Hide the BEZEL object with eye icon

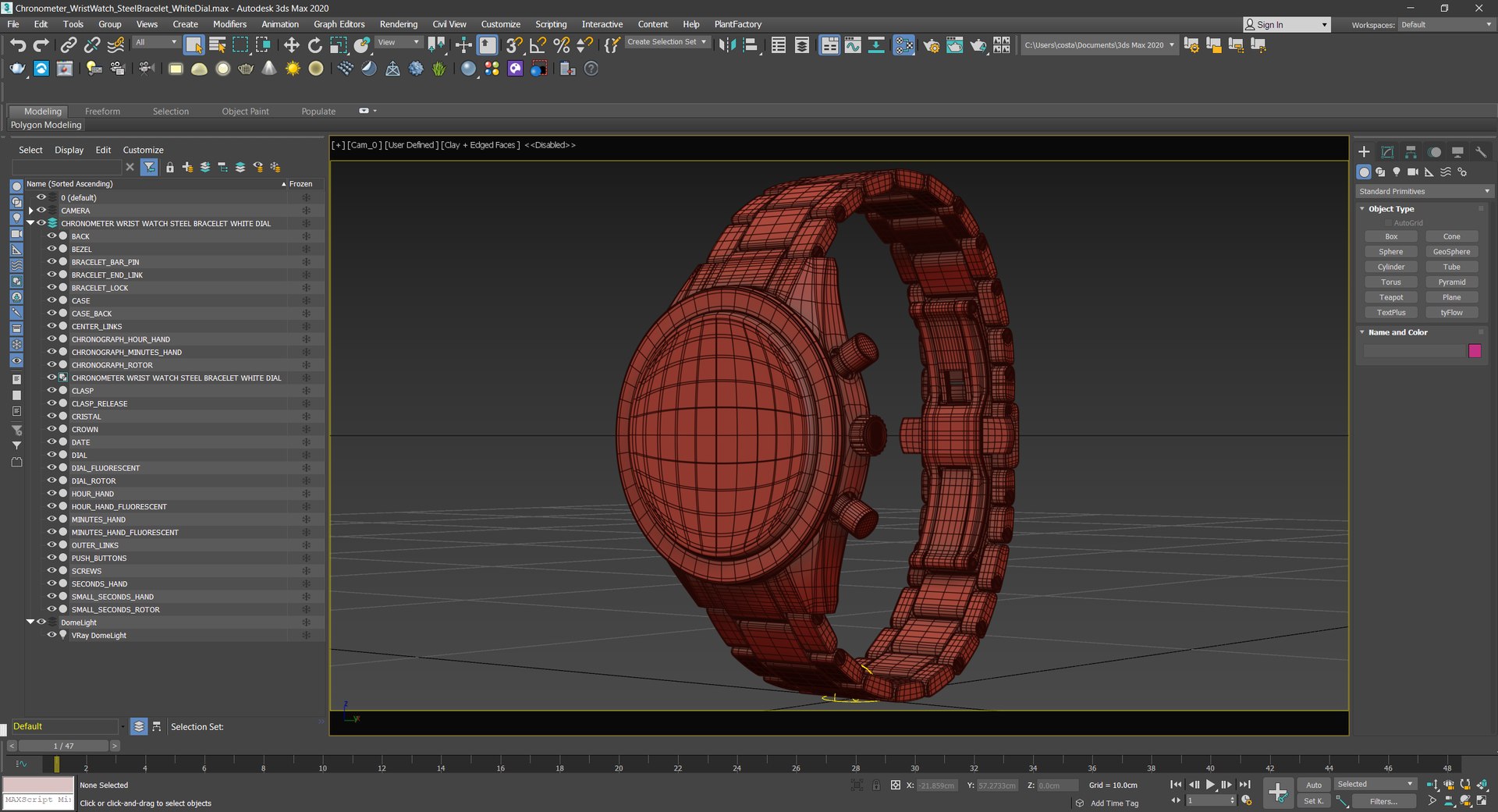pos(51,249)
